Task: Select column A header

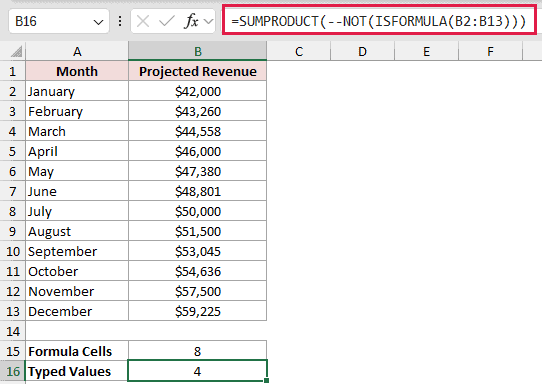Action: tap(77, 51)
